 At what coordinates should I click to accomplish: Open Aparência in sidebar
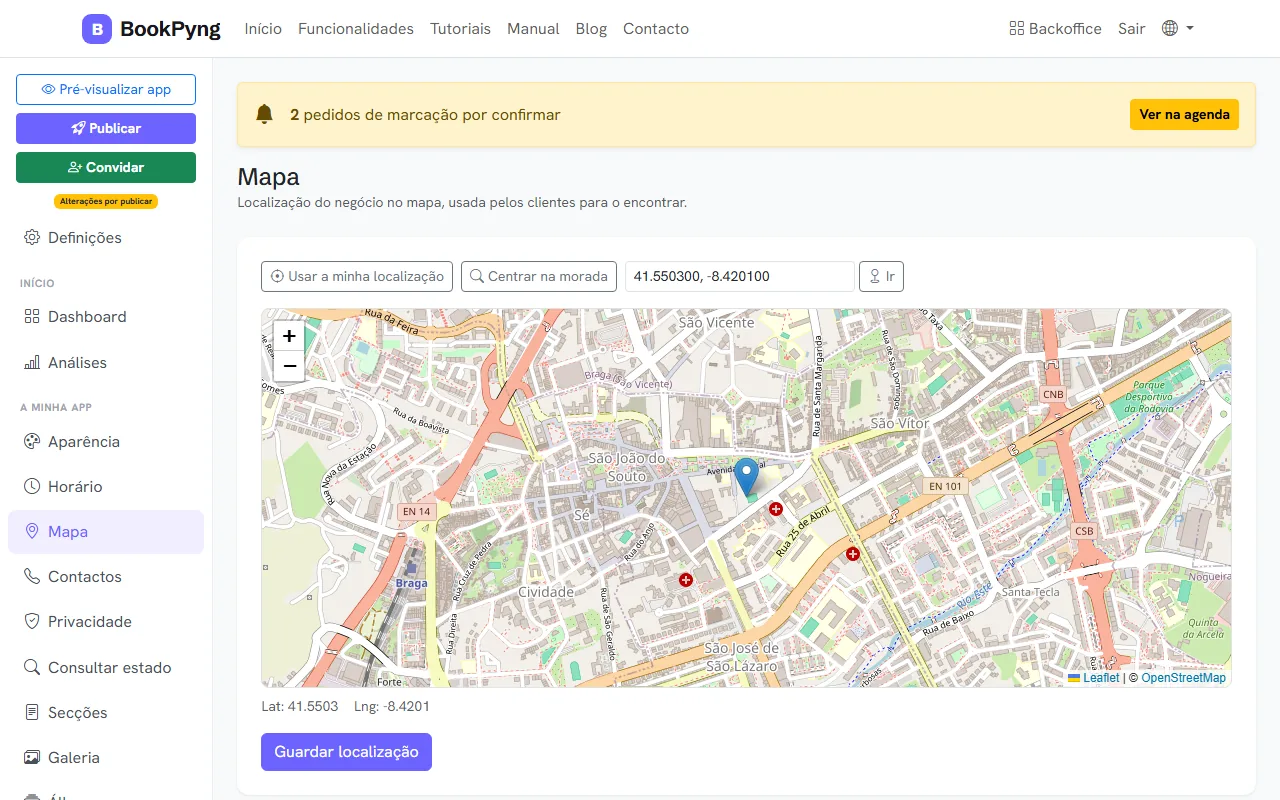[106, 442]
